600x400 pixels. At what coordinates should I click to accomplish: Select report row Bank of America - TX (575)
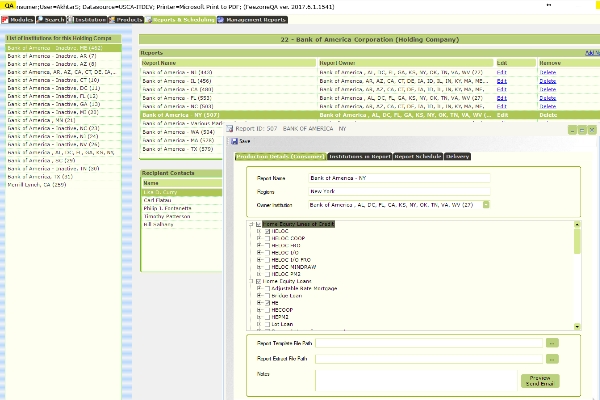[182, 149]
